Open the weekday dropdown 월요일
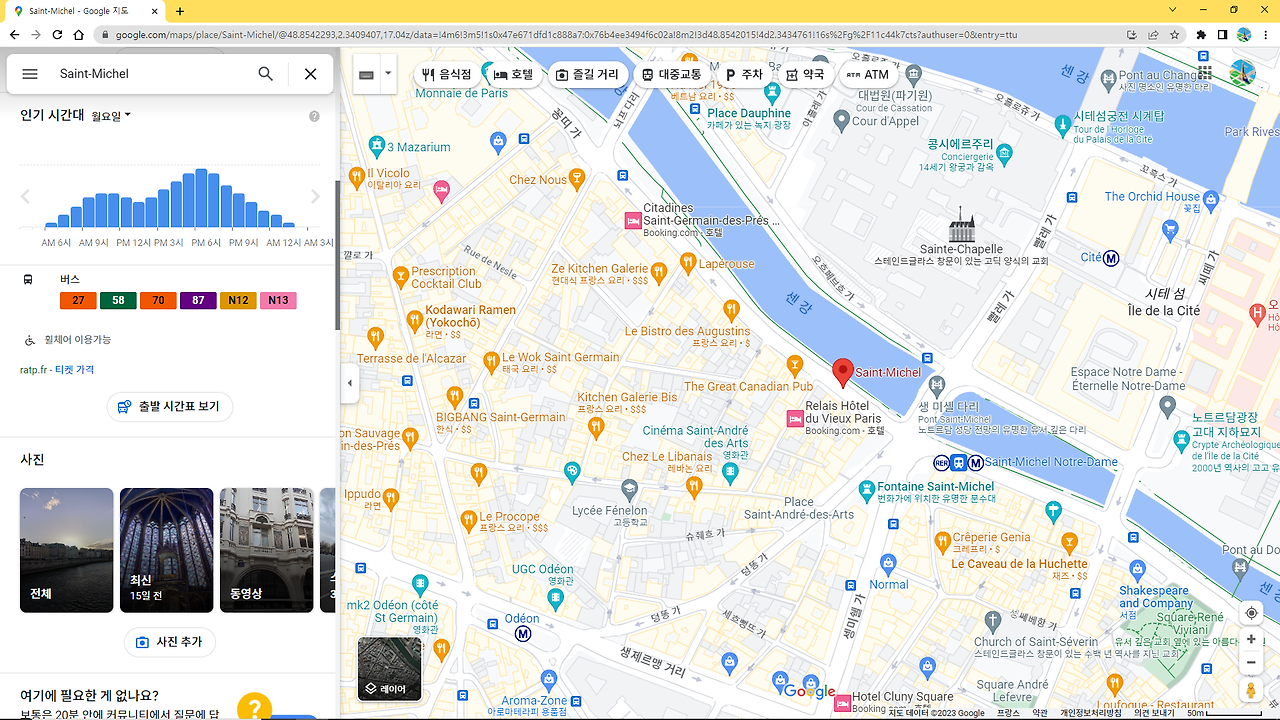 [x=111, y=116]
